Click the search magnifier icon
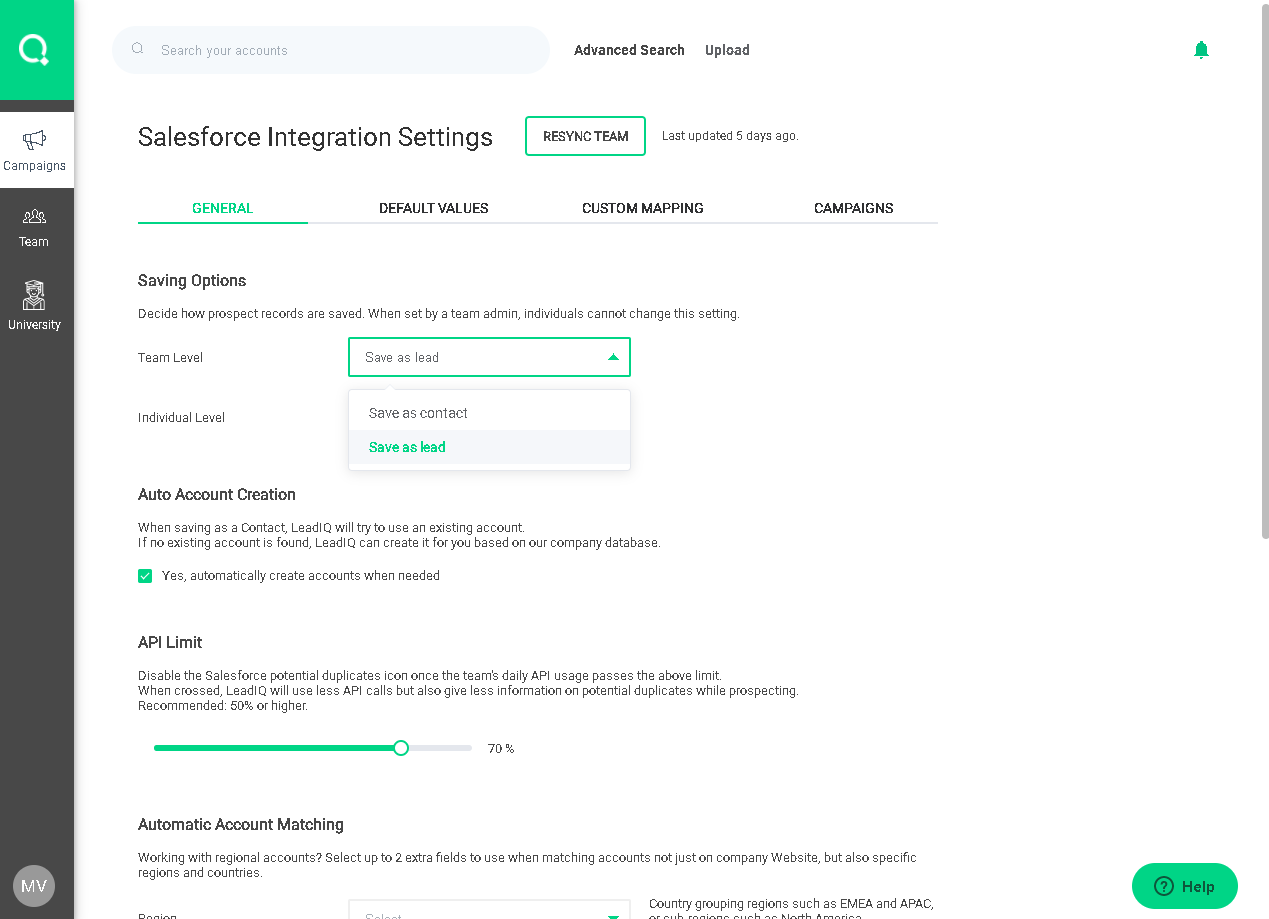This screenshot has height=919, width=1269. click(138, 49)
